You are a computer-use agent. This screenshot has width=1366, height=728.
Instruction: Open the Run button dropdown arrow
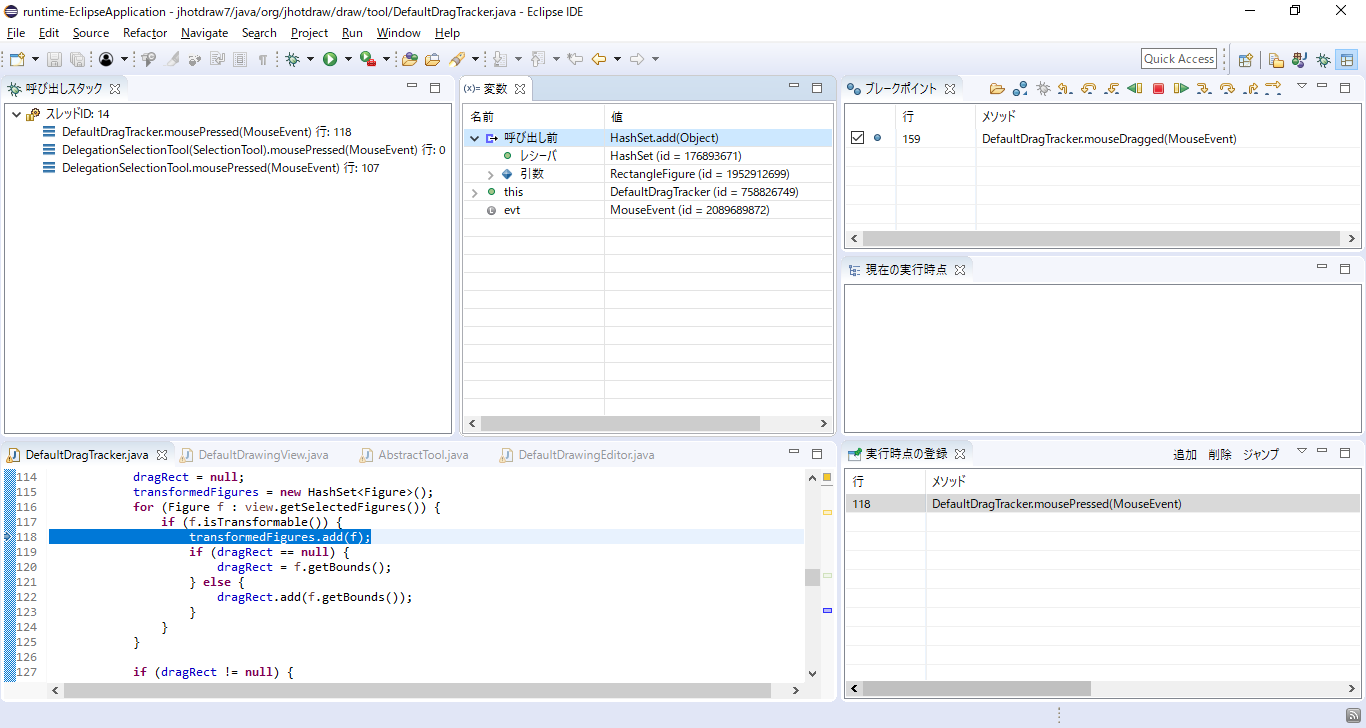point(348,59)
